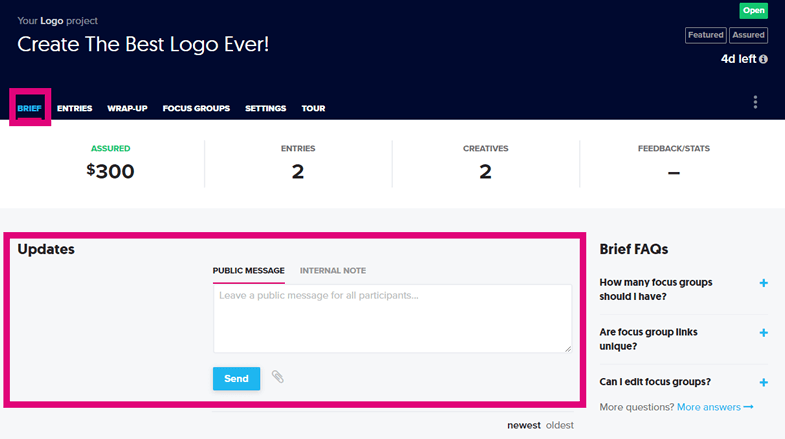785x439 pixels.
Task: Click into the public message text box
Action: point(392,318)
